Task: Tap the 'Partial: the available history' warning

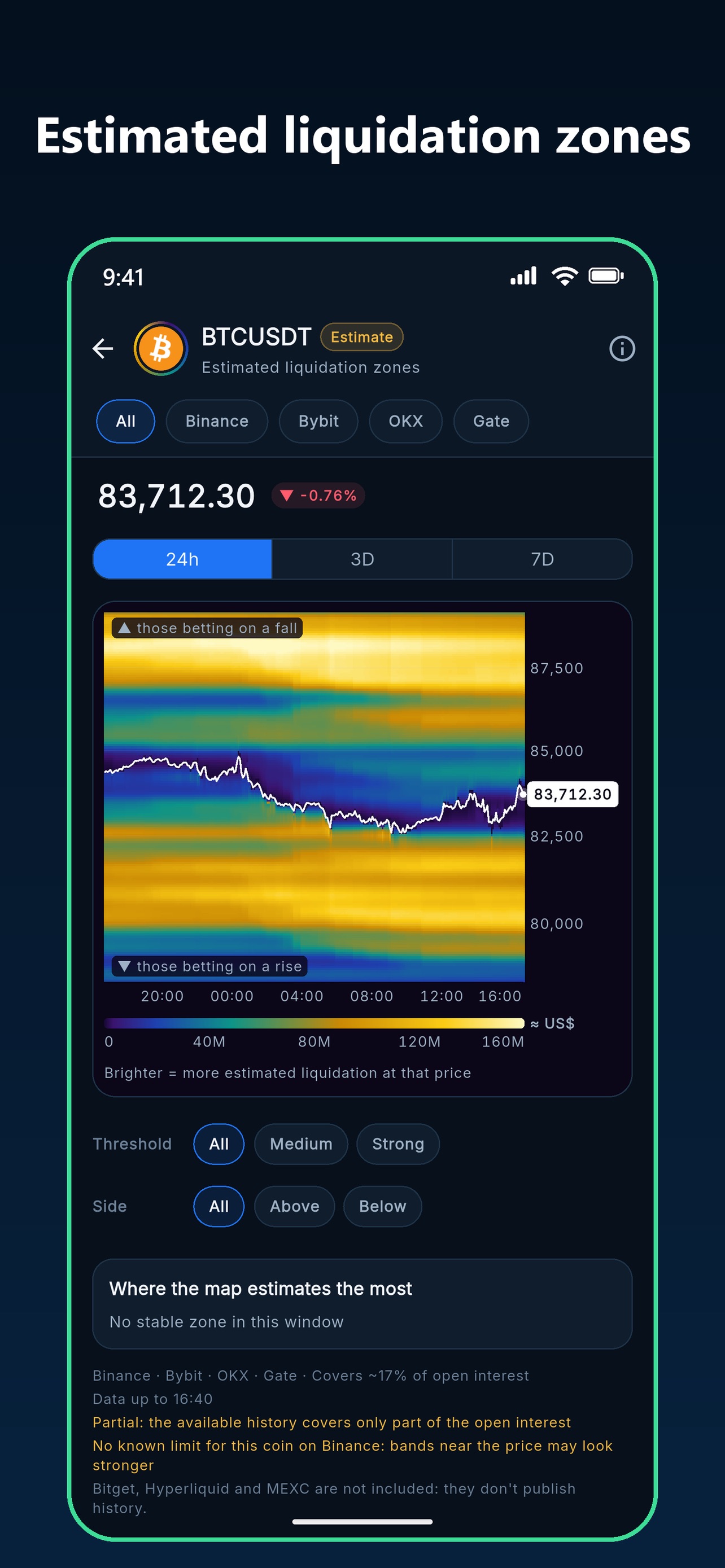Action: tap(332, 1422)
